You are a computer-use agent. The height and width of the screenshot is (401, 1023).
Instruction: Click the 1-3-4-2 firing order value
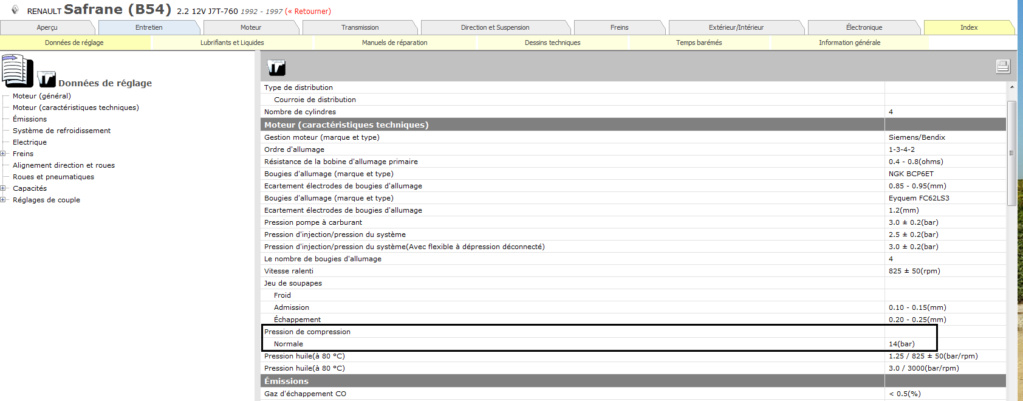[902, 149]
